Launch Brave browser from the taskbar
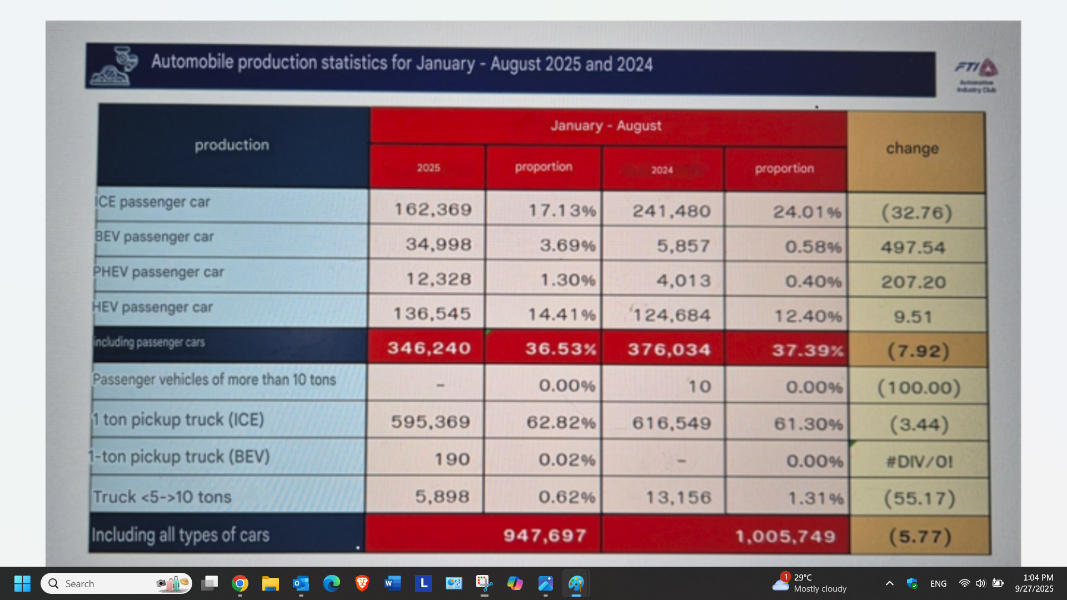 pos(362,583)
